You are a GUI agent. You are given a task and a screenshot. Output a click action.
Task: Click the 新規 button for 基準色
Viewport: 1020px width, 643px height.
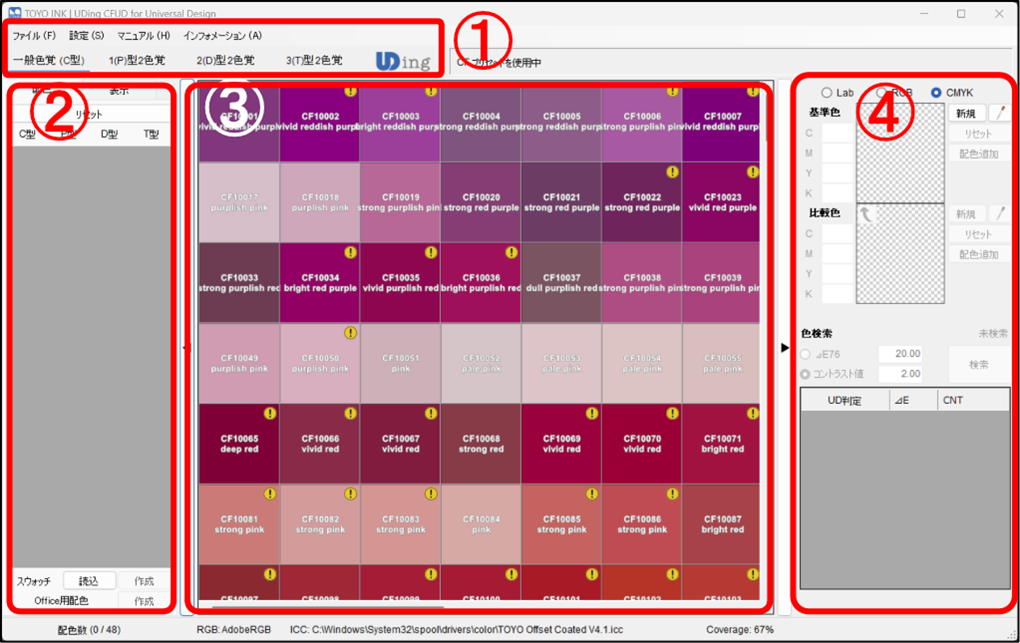[x=965, y=114]
